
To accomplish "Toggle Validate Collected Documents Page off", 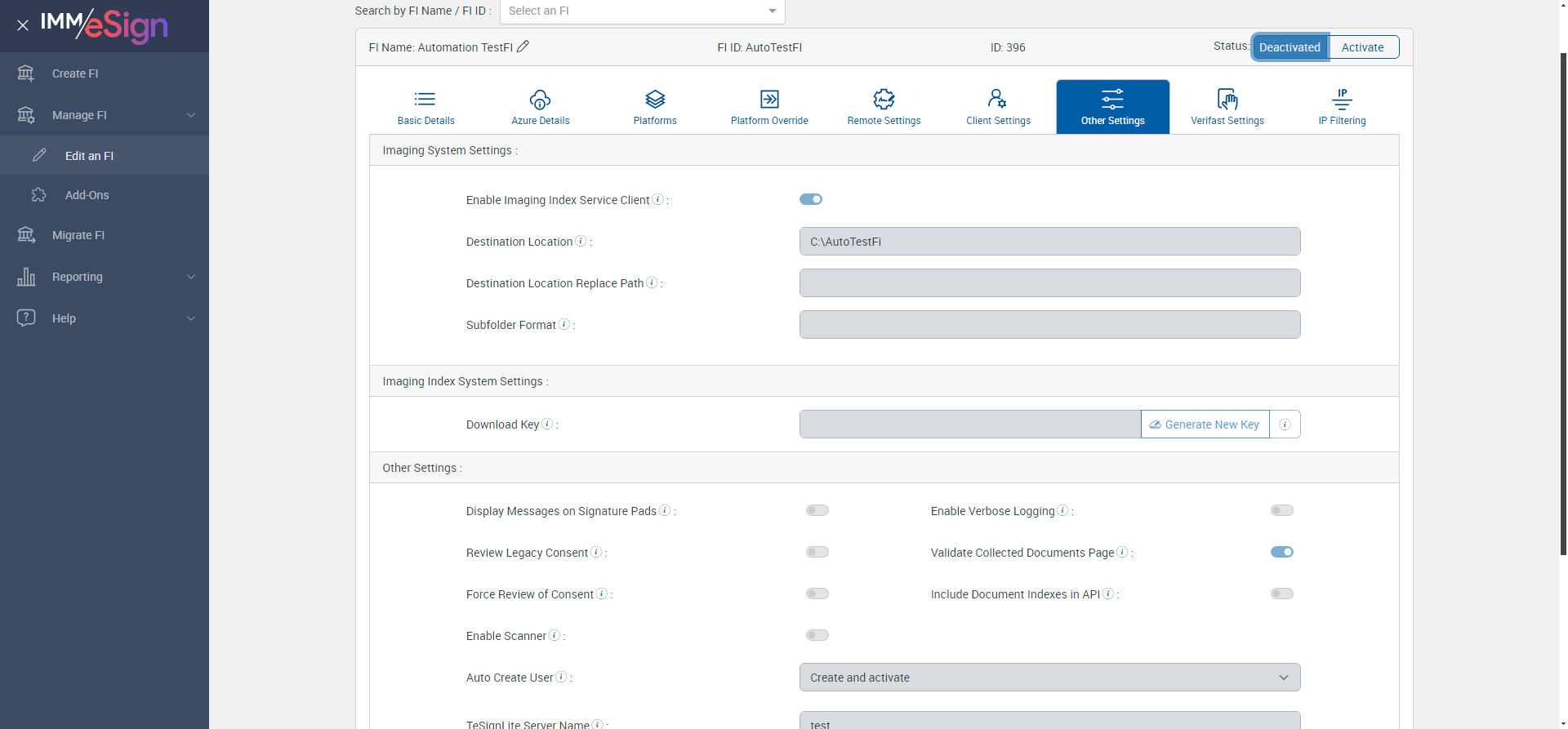I will [1281, 552].
